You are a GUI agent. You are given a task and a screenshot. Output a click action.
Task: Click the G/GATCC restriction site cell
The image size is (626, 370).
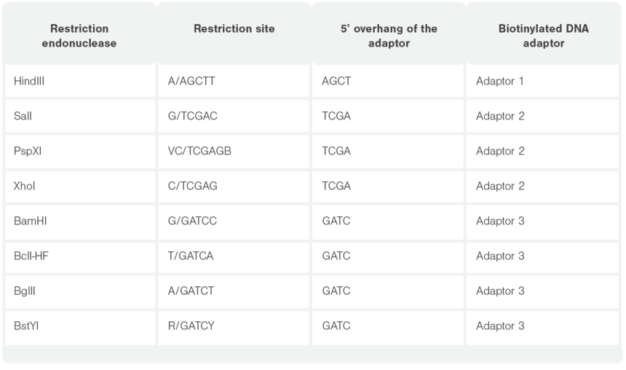pos(234,221)
